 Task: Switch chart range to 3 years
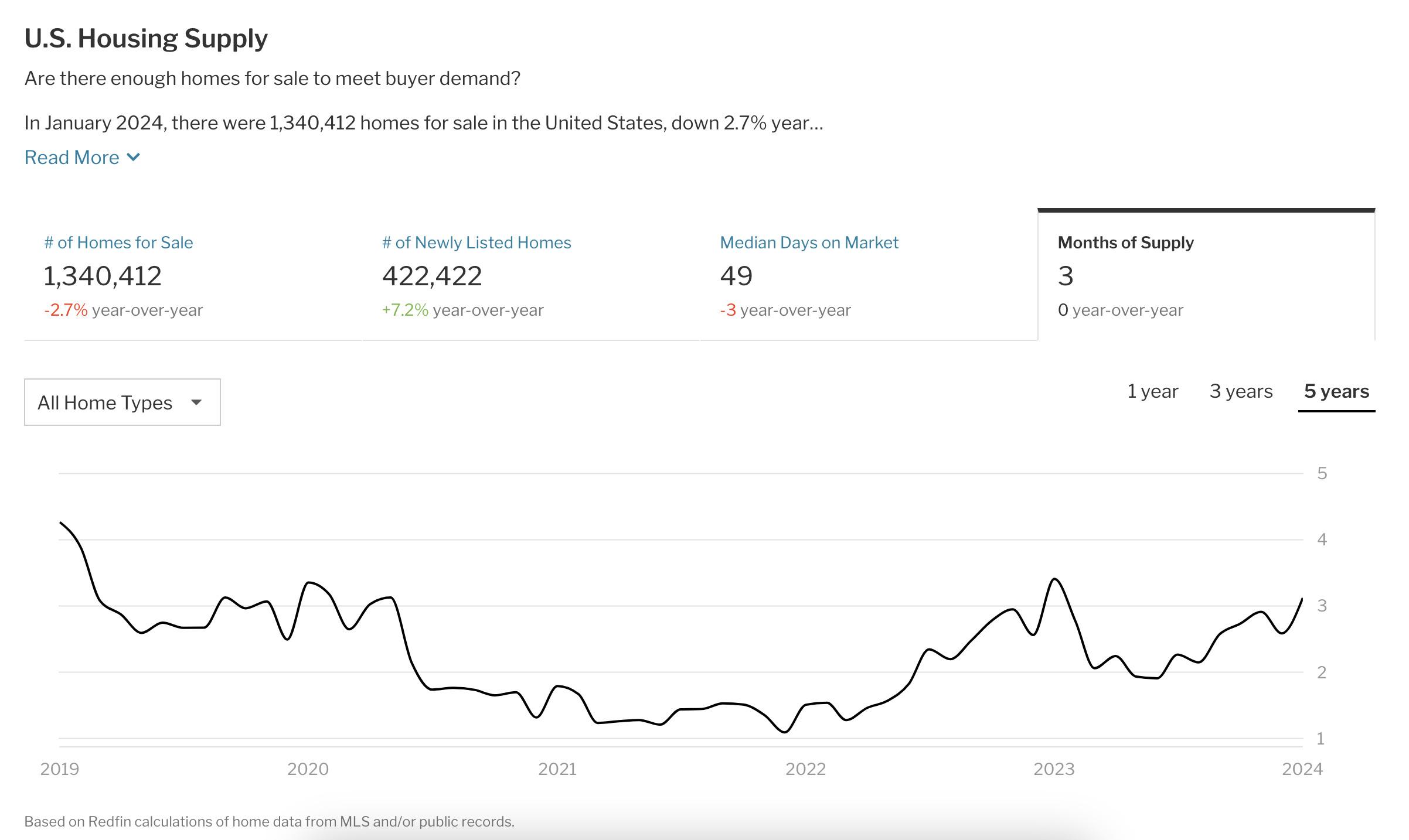(1241, 391)
